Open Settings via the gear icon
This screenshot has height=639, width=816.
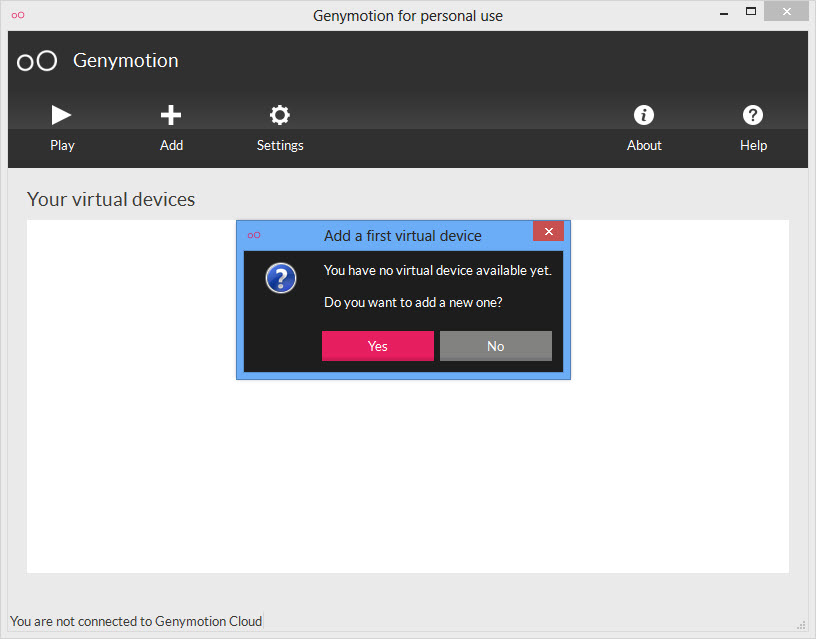279,115
